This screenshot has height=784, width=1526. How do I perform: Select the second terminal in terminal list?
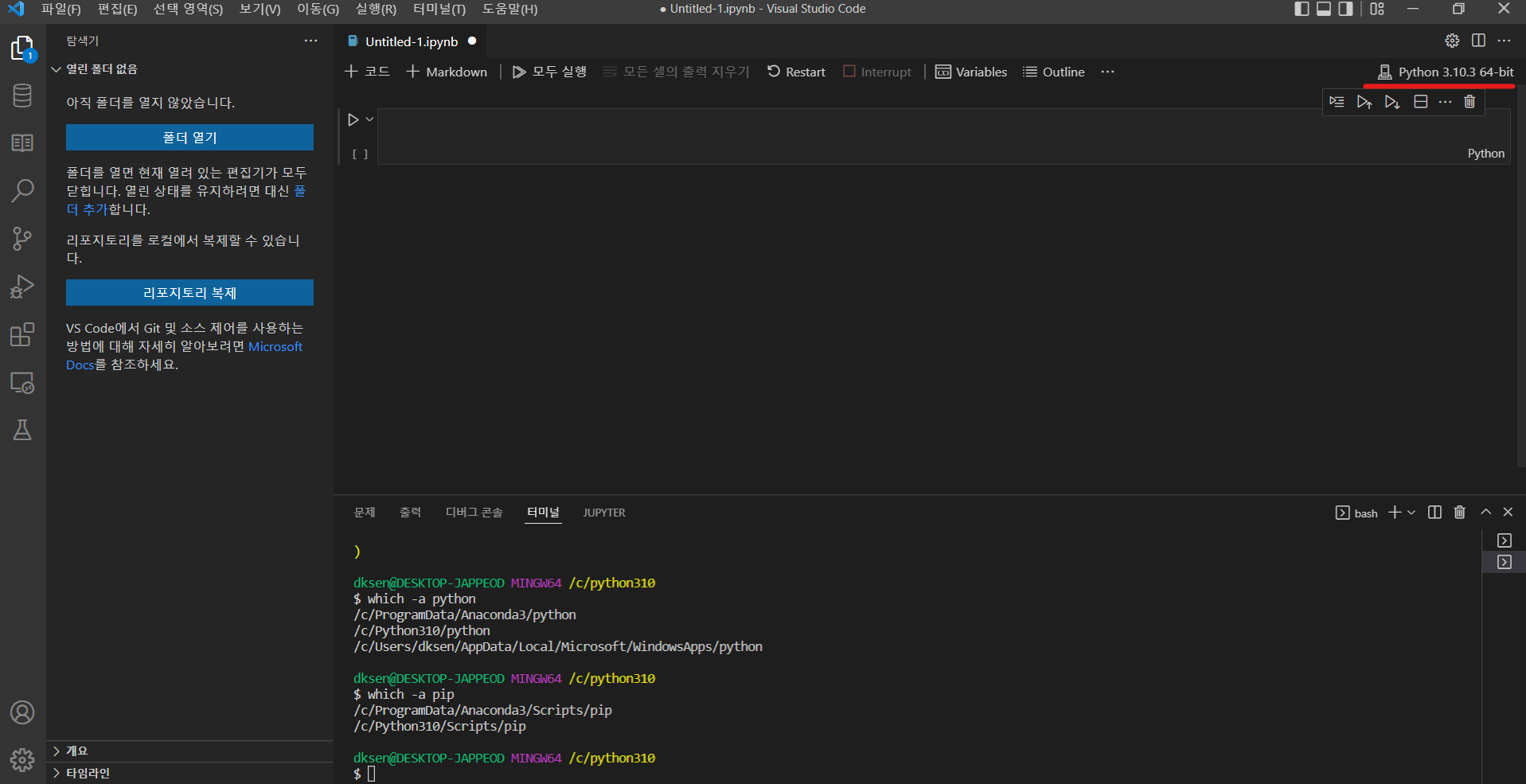(1505, 562)
